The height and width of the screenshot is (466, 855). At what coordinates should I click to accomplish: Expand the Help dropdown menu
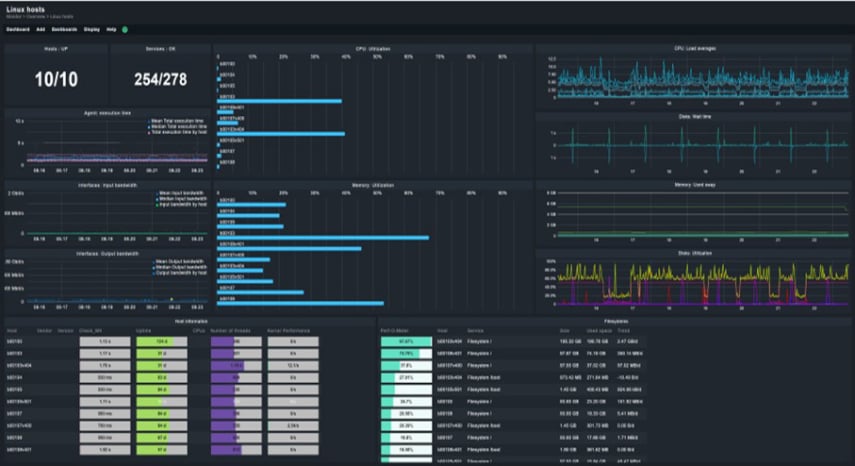click(111, 30)
